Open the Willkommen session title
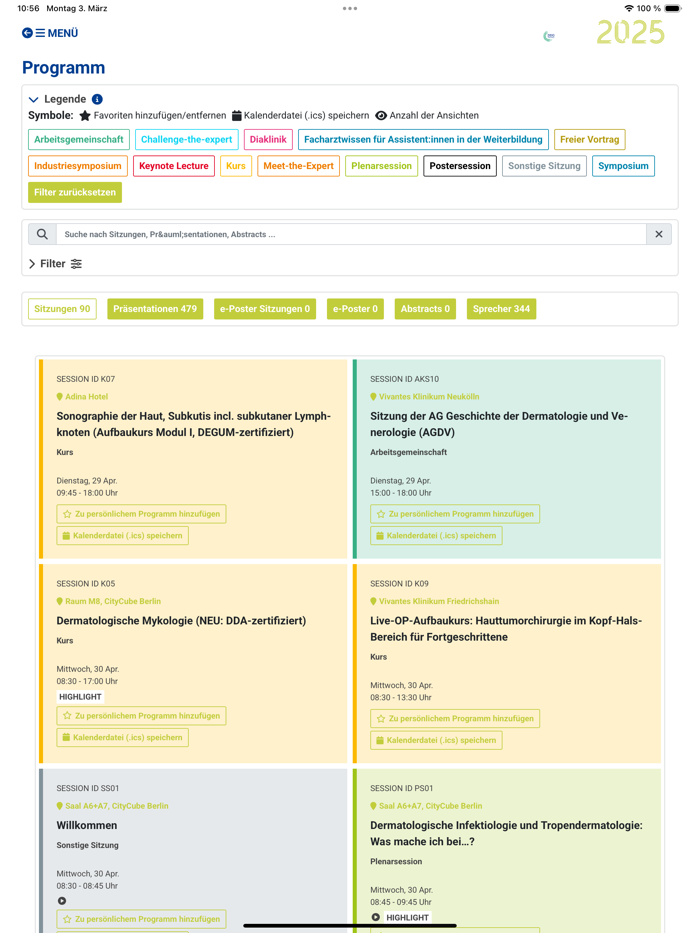Screen dimensions: 700x933 point(87,825)
